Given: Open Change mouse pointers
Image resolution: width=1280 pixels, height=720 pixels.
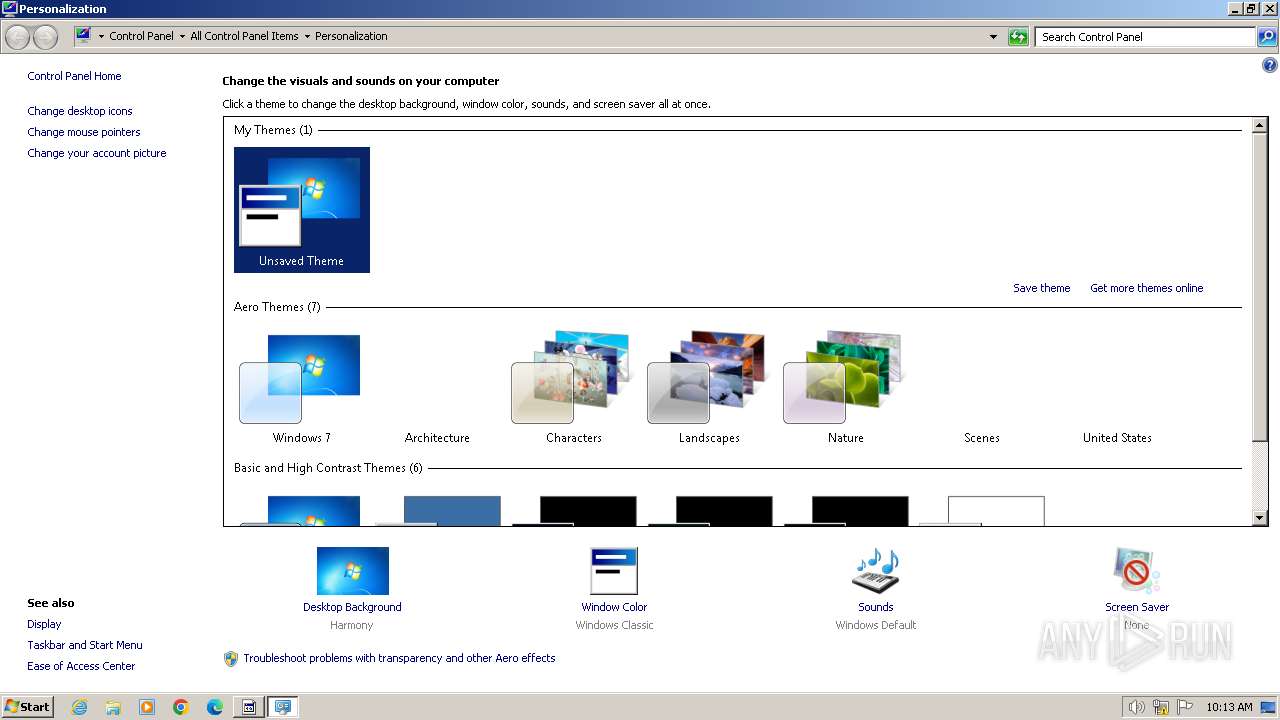Looking at the screenshot, I should point(84,132).
